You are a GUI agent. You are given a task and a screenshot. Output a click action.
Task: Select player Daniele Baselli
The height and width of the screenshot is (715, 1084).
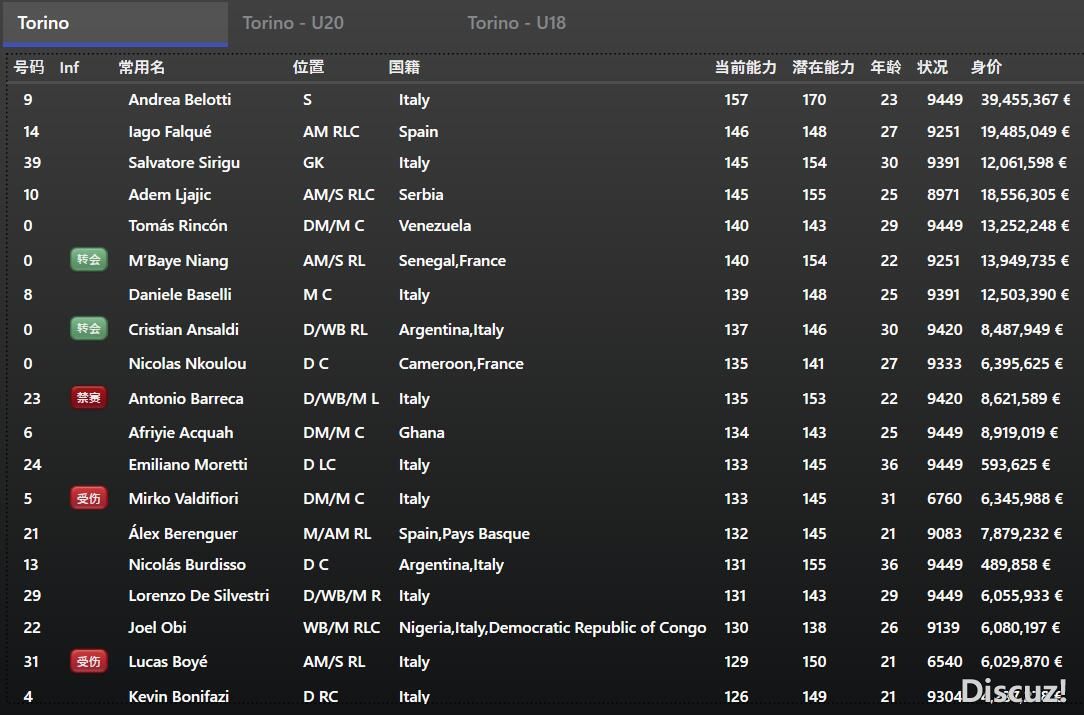[180, 295]
